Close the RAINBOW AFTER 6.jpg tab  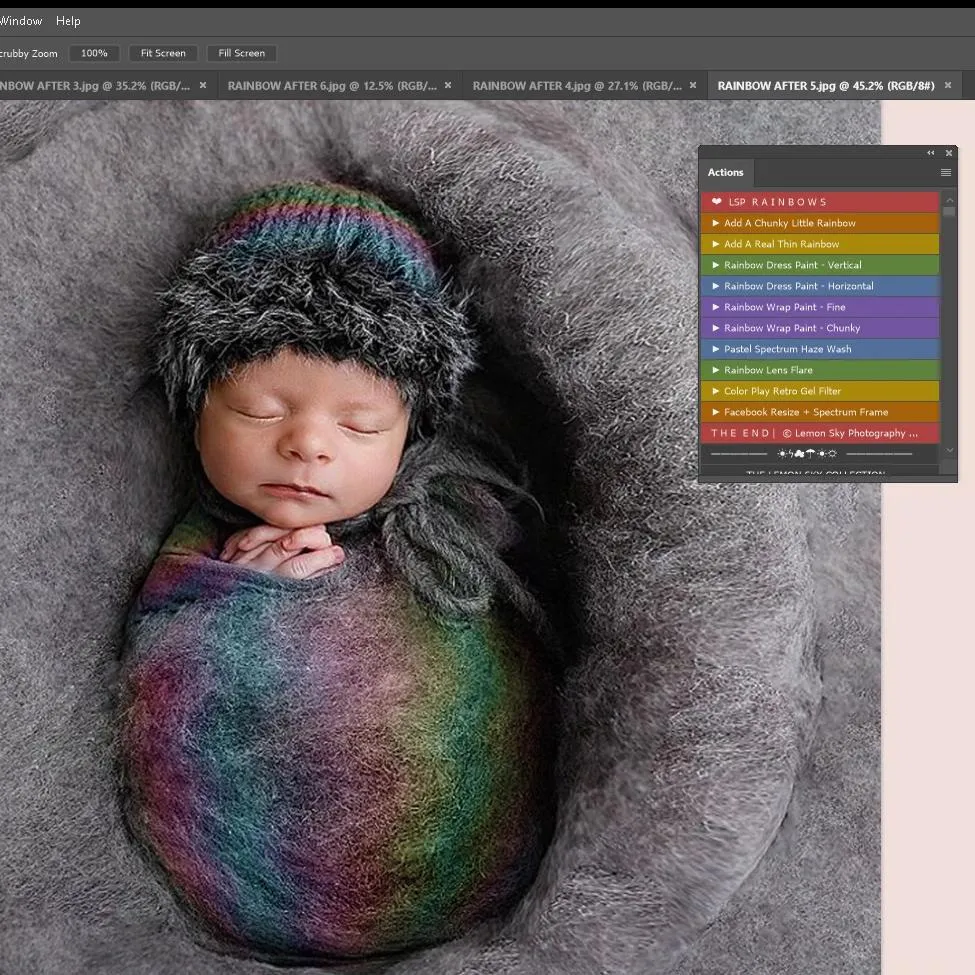[448, 85]
